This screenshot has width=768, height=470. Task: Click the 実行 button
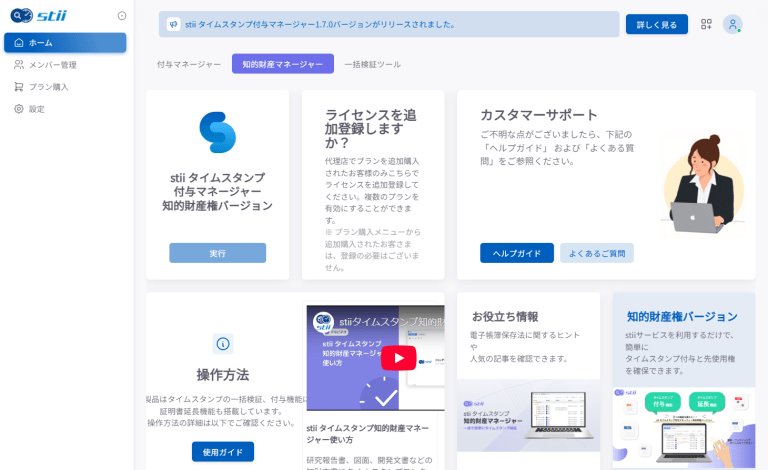[x=217, y=253]
